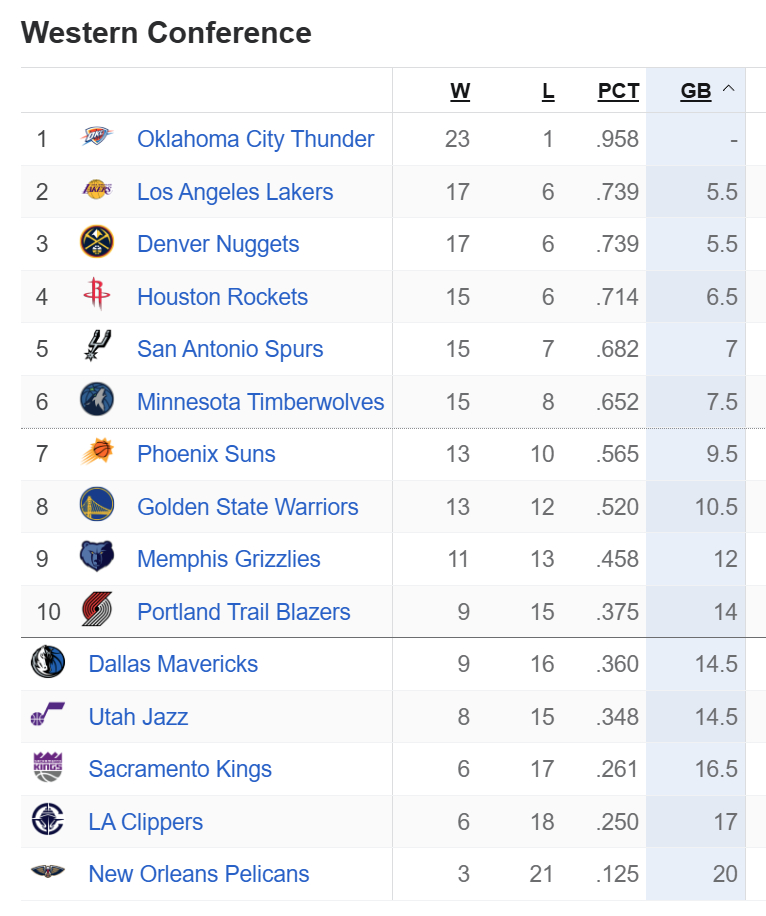
Task: Click the Golden State Warriors logo
Action: click(96, 504)
